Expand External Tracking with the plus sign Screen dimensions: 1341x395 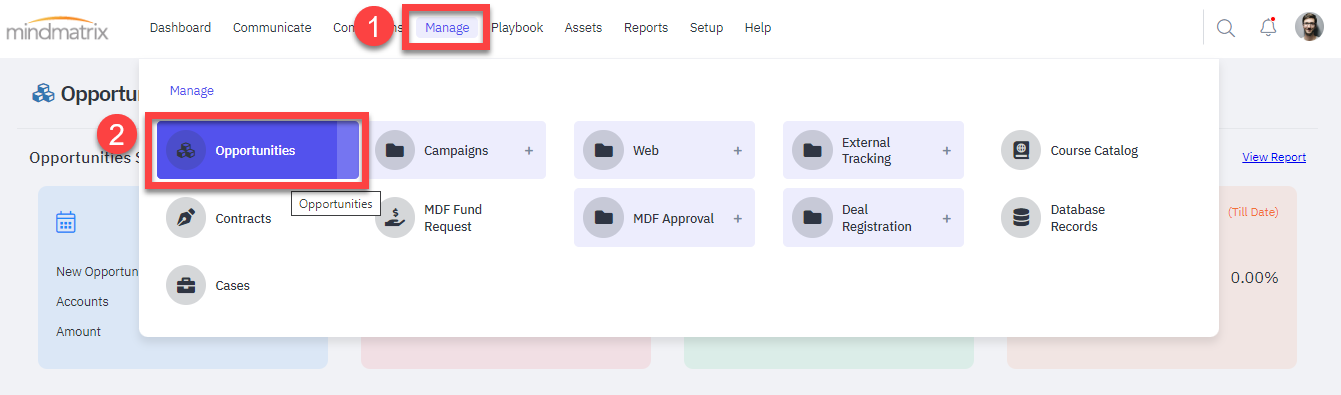tap(946, 151)
